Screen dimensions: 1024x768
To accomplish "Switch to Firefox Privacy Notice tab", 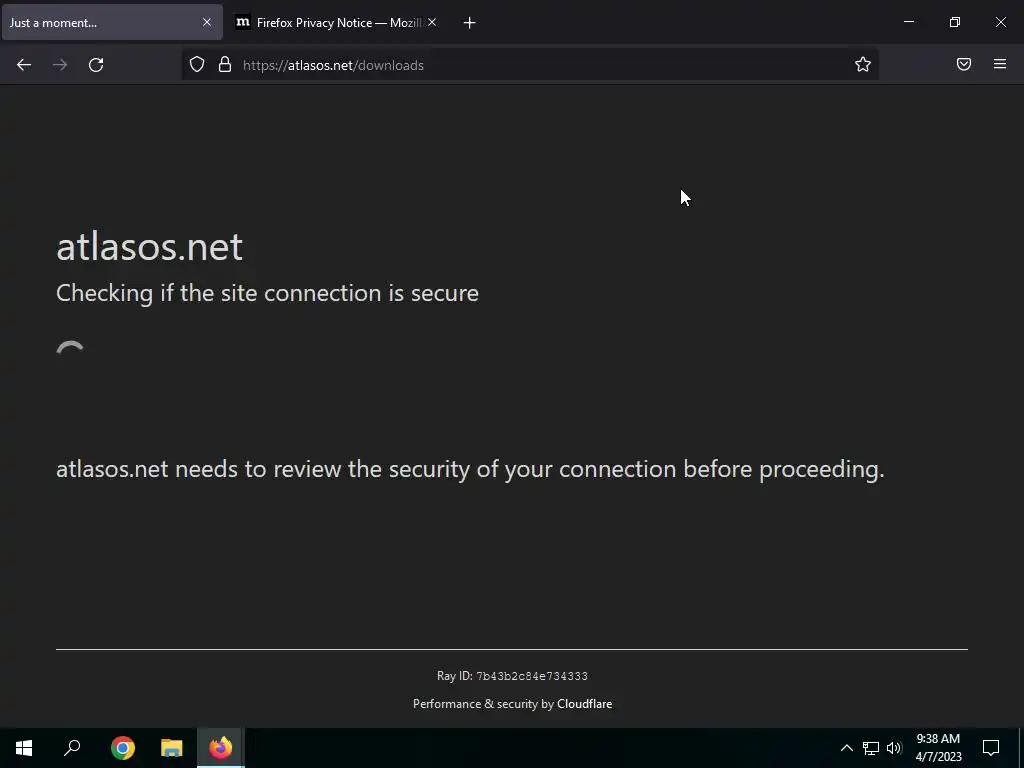I will pyautogui.click(x=336, y=22).
